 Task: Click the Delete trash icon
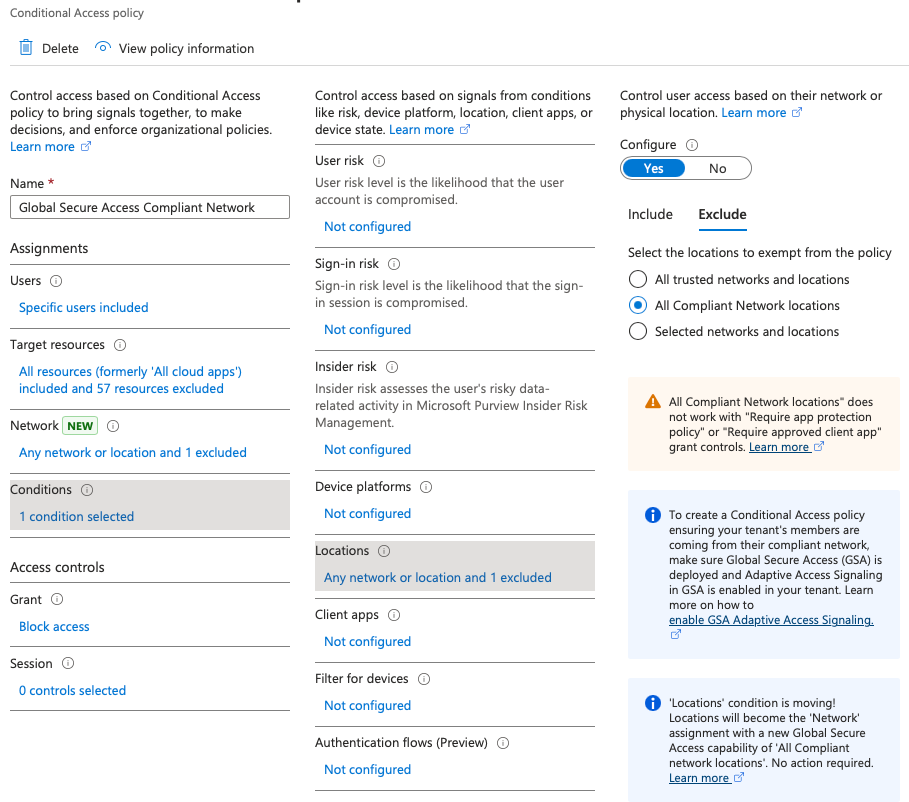pyautogui.click(x=26, y=48)
